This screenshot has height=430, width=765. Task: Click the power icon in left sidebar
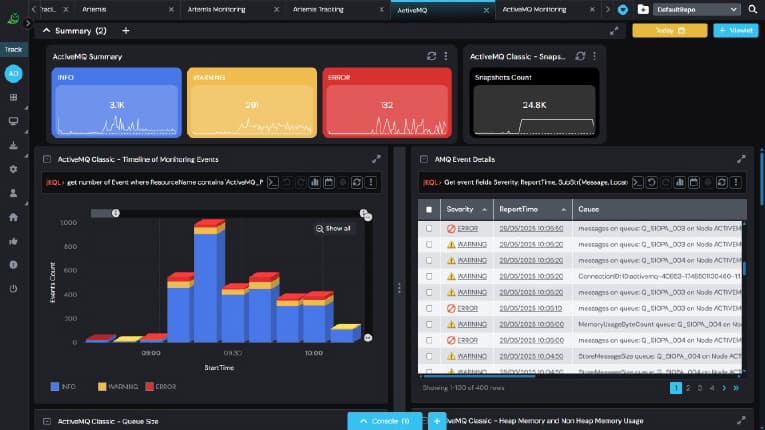pyautogui.click(x=14, y=289)
